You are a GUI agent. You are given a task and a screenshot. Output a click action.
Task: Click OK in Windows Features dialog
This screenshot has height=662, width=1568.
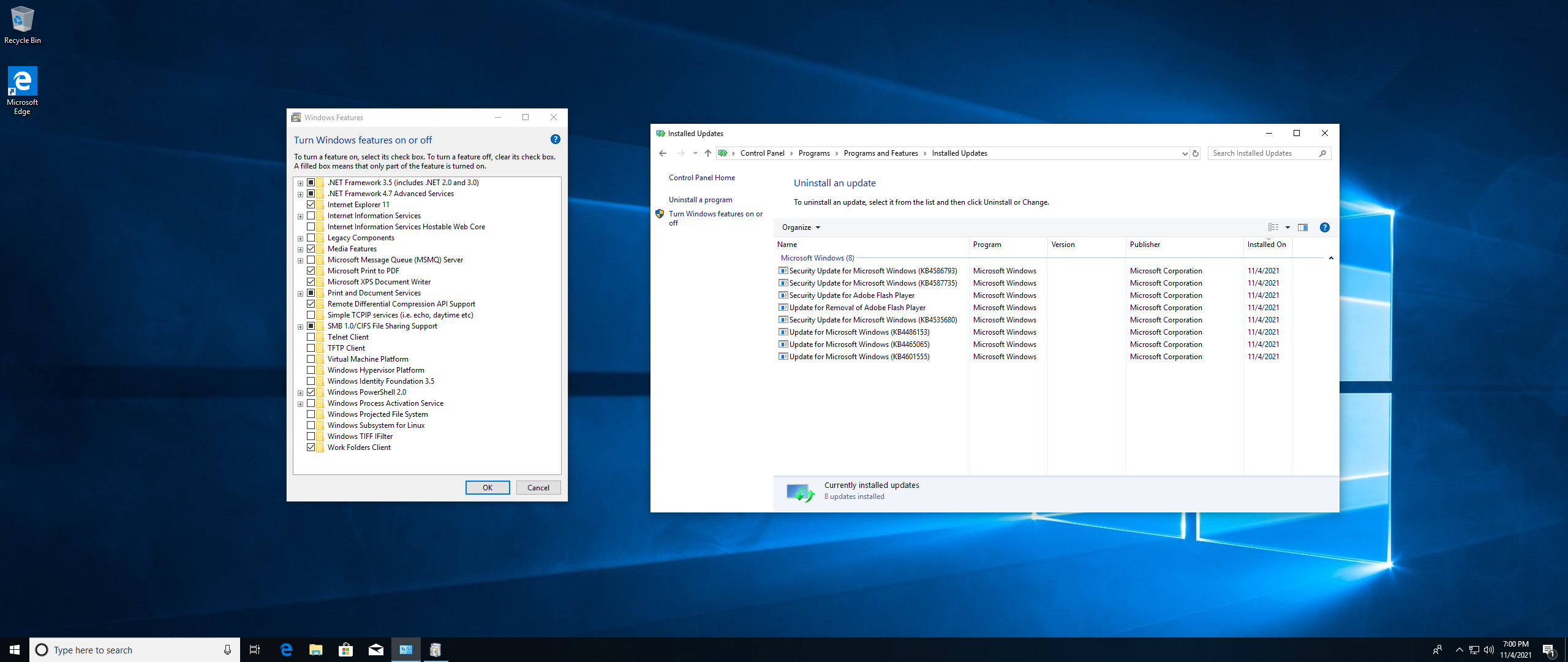[488, 488]
